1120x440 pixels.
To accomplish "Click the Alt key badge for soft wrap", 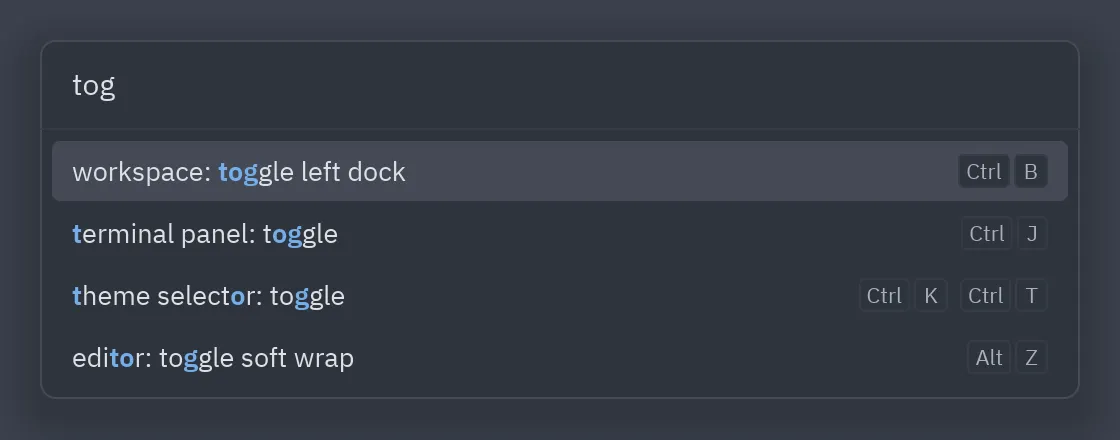I will click(989, 358).
